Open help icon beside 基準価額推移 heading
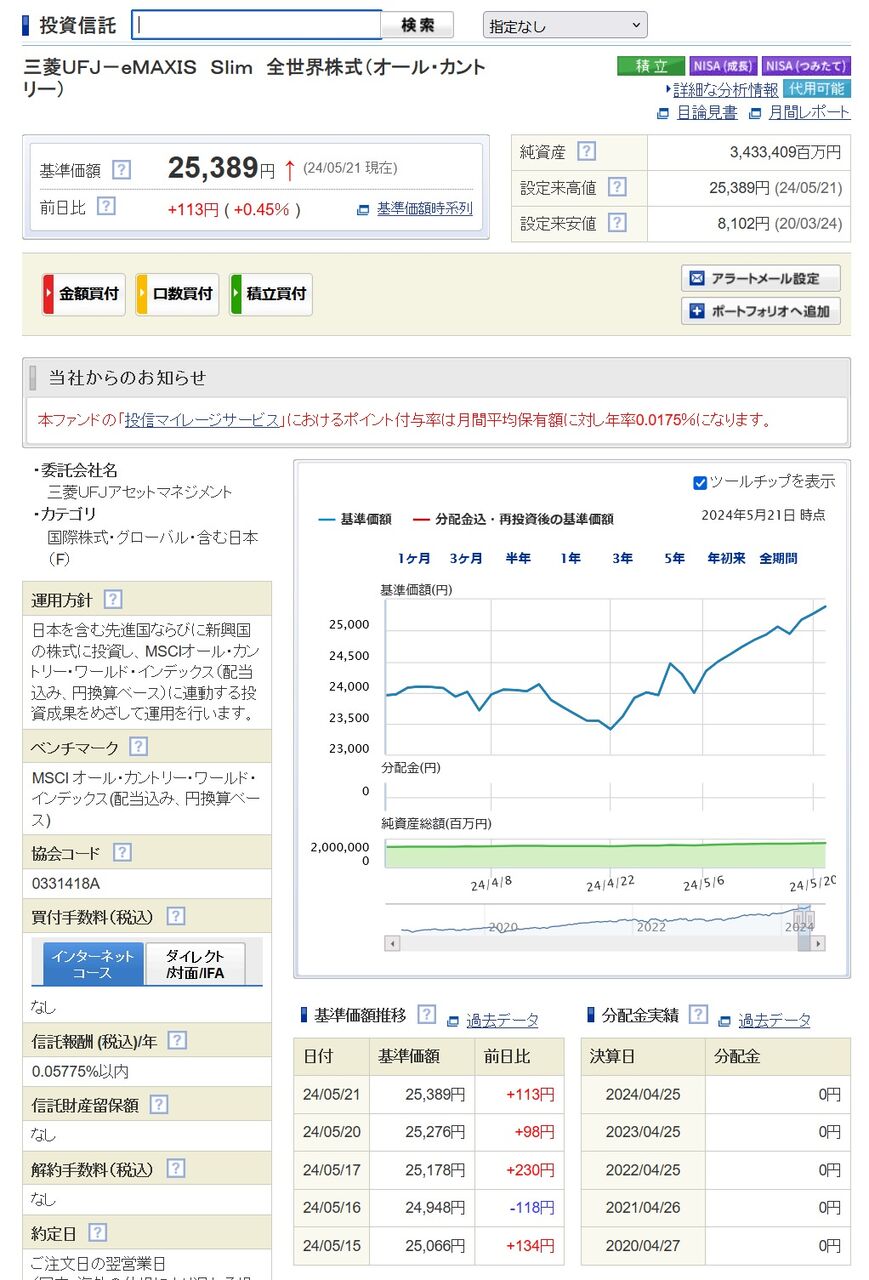869x1280 pixels. point(427,1014)
